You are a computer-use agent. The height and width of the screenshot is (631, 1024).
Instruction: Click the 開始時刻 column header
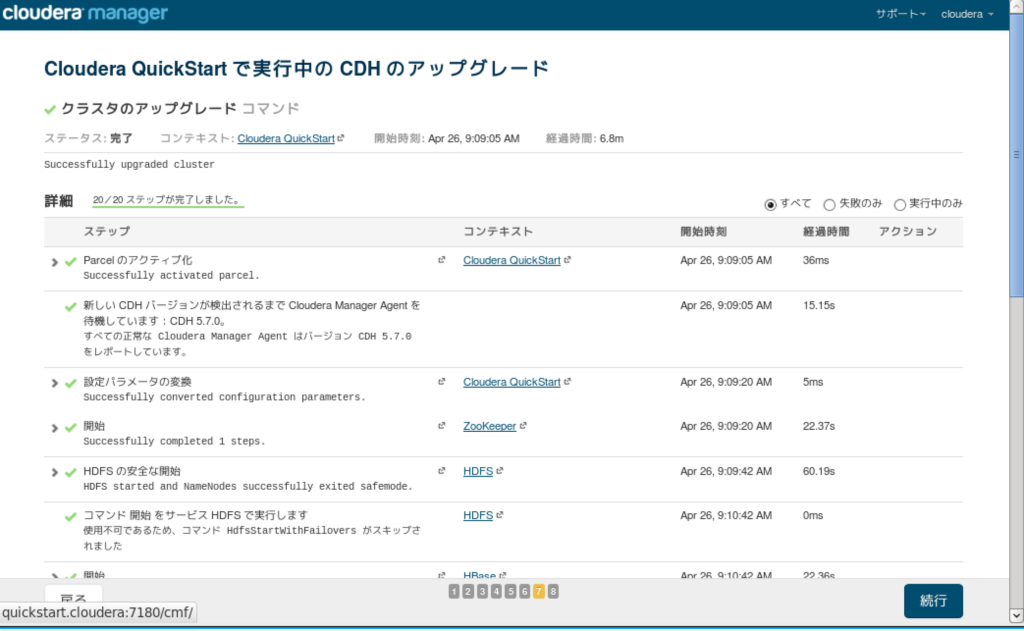703,231
